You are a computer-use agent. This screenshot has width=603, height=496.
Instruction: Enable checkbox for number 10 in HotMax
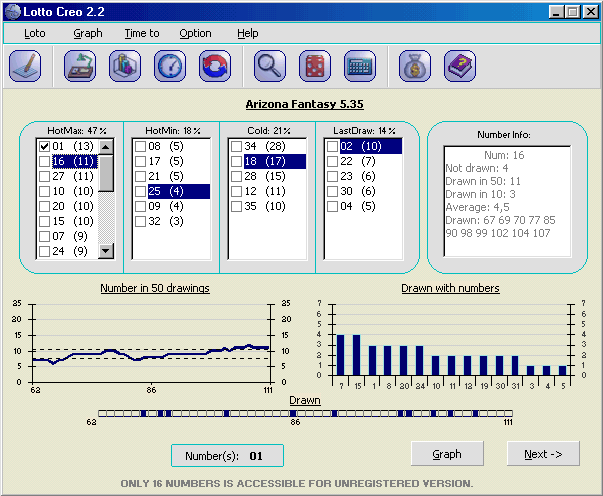pos(45,191)
